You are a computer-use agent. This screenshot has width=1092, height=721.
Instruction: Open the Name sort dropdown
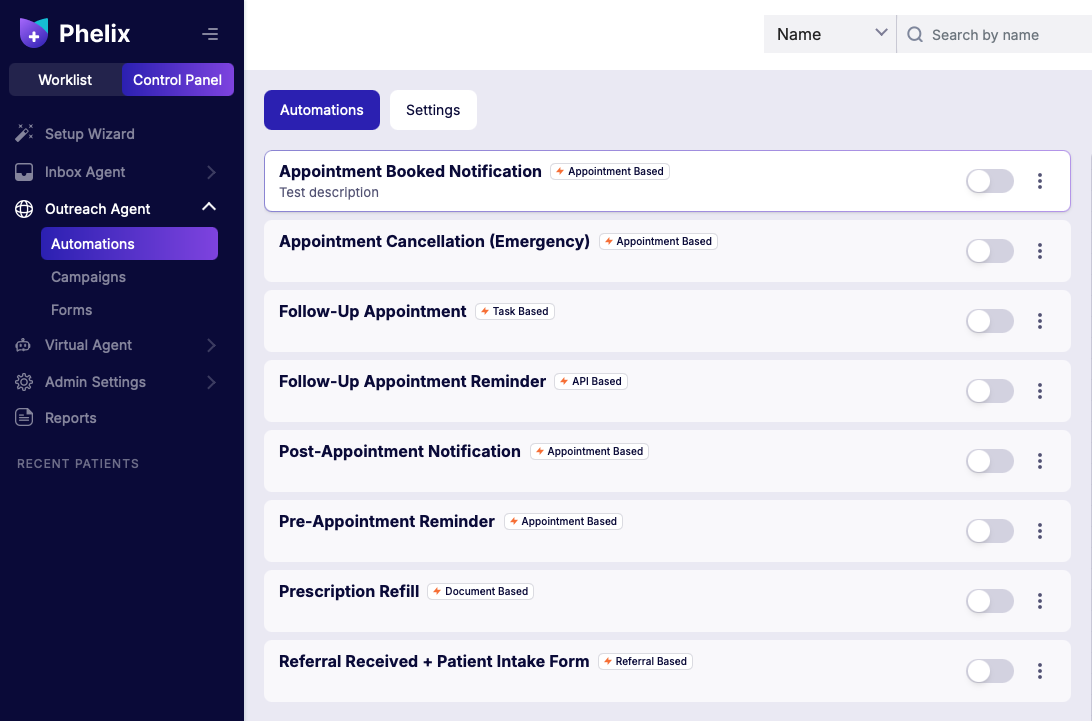coord(830,34)
